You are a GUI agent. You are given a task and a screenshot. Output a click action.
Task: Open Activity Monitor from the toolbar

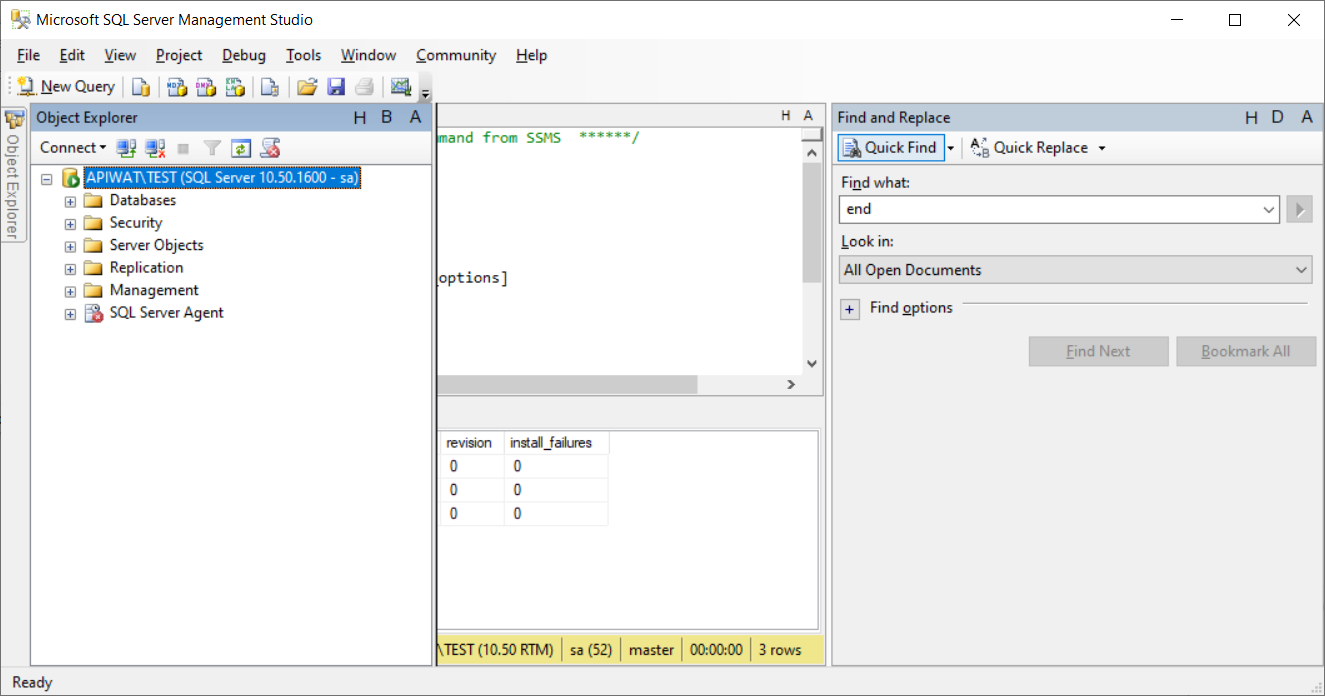click(x=401, y=87)
